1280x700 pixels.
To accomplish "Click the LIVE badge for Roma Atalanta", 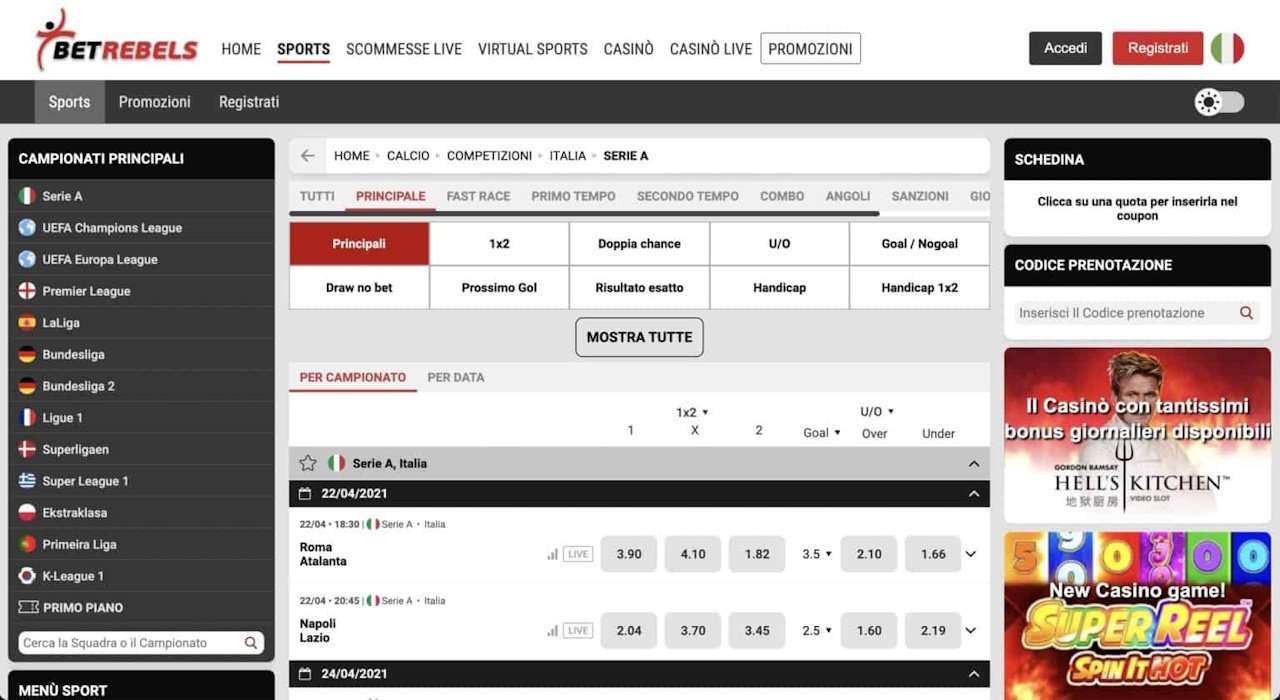I will click(x=578, y=554).
